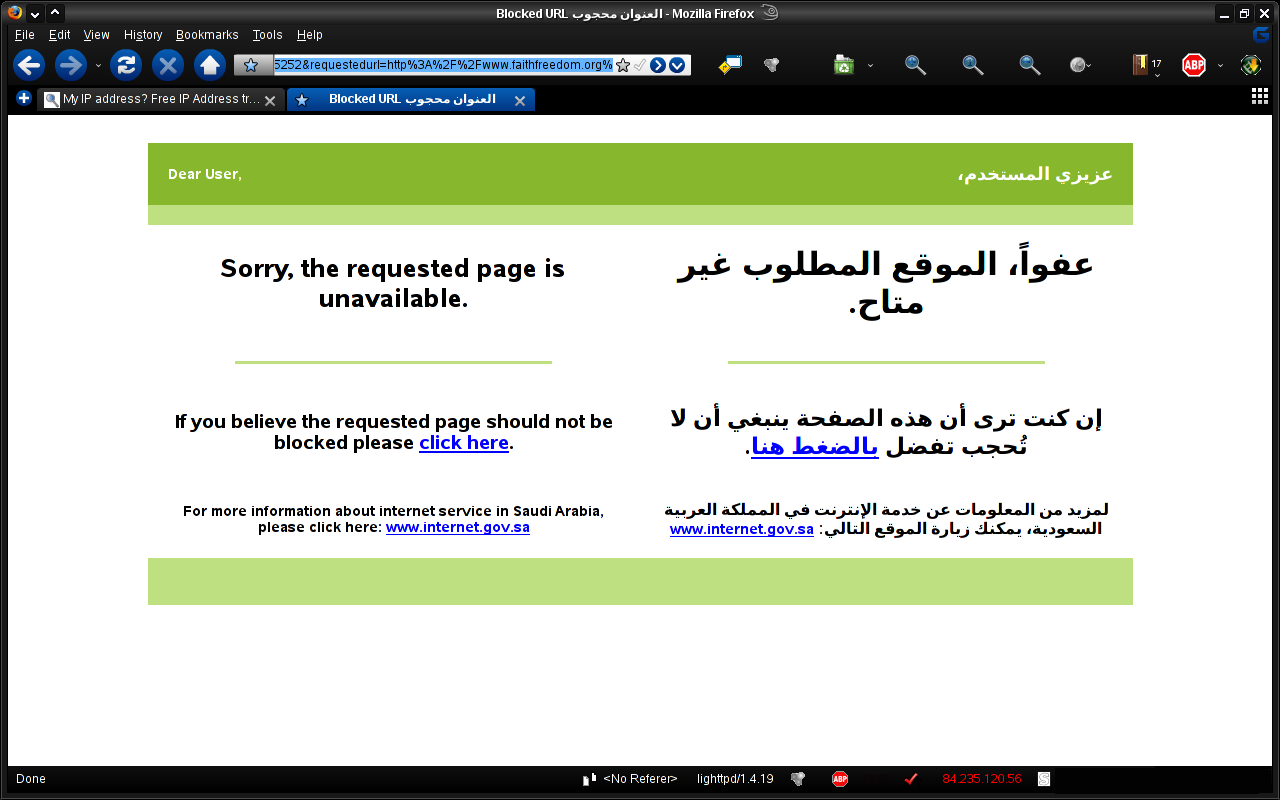Go to Home using the up-arrow icon

pyautogui.click(x=209, y=66)
